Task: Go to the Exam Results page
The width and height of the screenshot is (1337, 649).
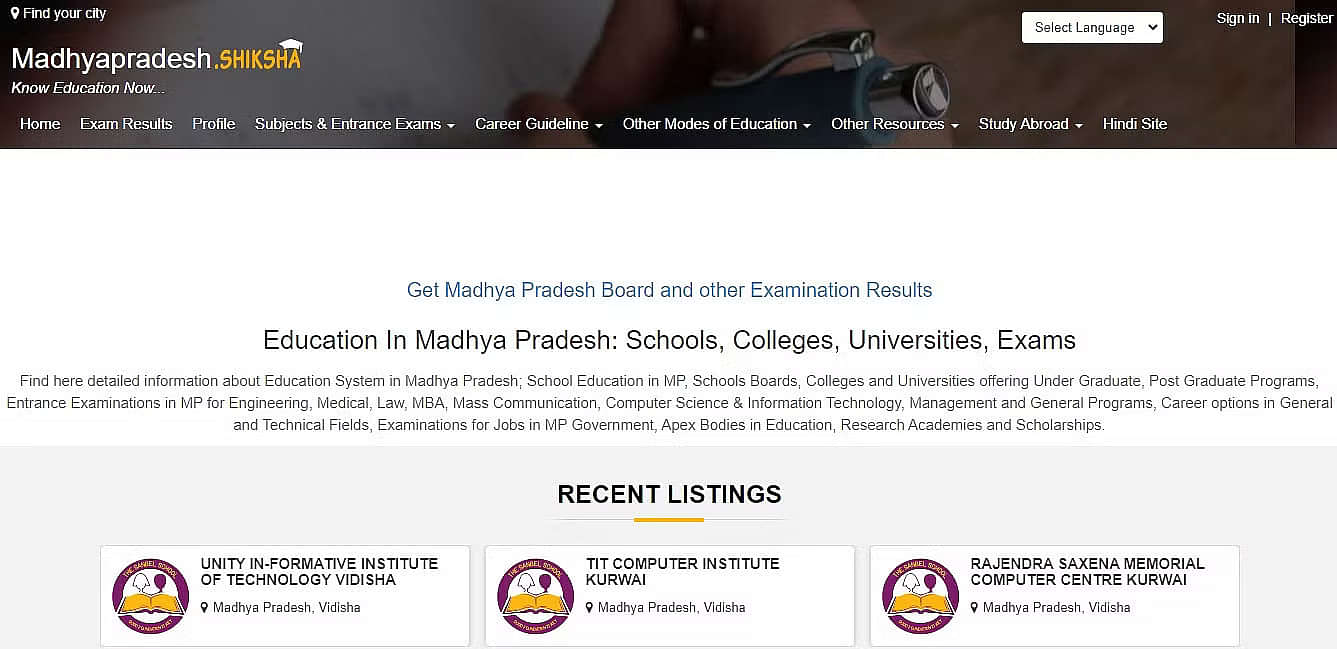Action: click(x=126, y=124)
